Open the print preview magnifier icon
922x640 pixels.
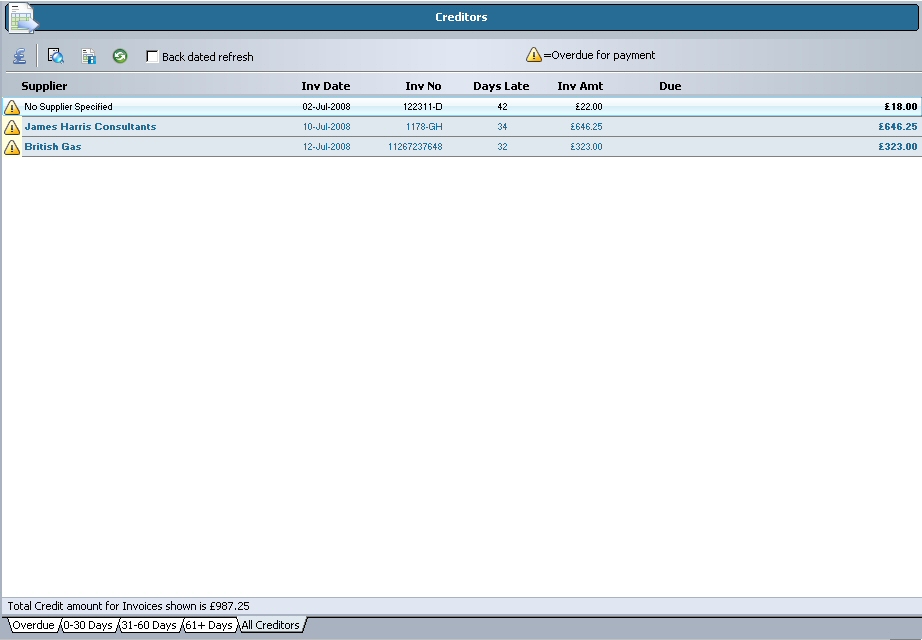[x=56, y=57]
